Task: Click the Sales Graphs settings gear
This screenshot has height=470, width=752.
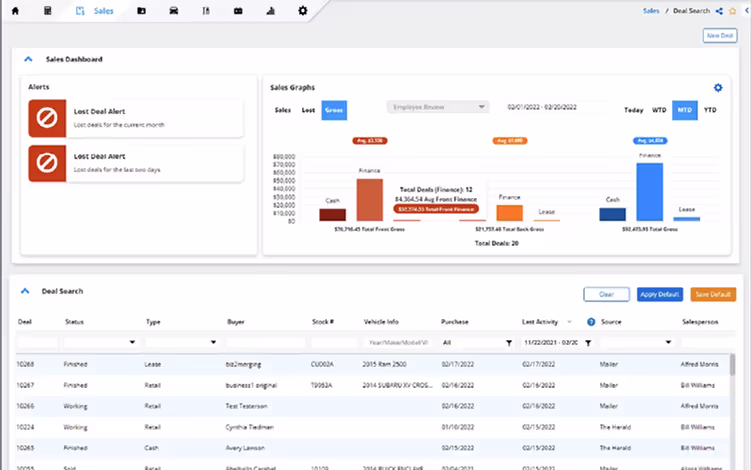Action: tap(718, 88)
